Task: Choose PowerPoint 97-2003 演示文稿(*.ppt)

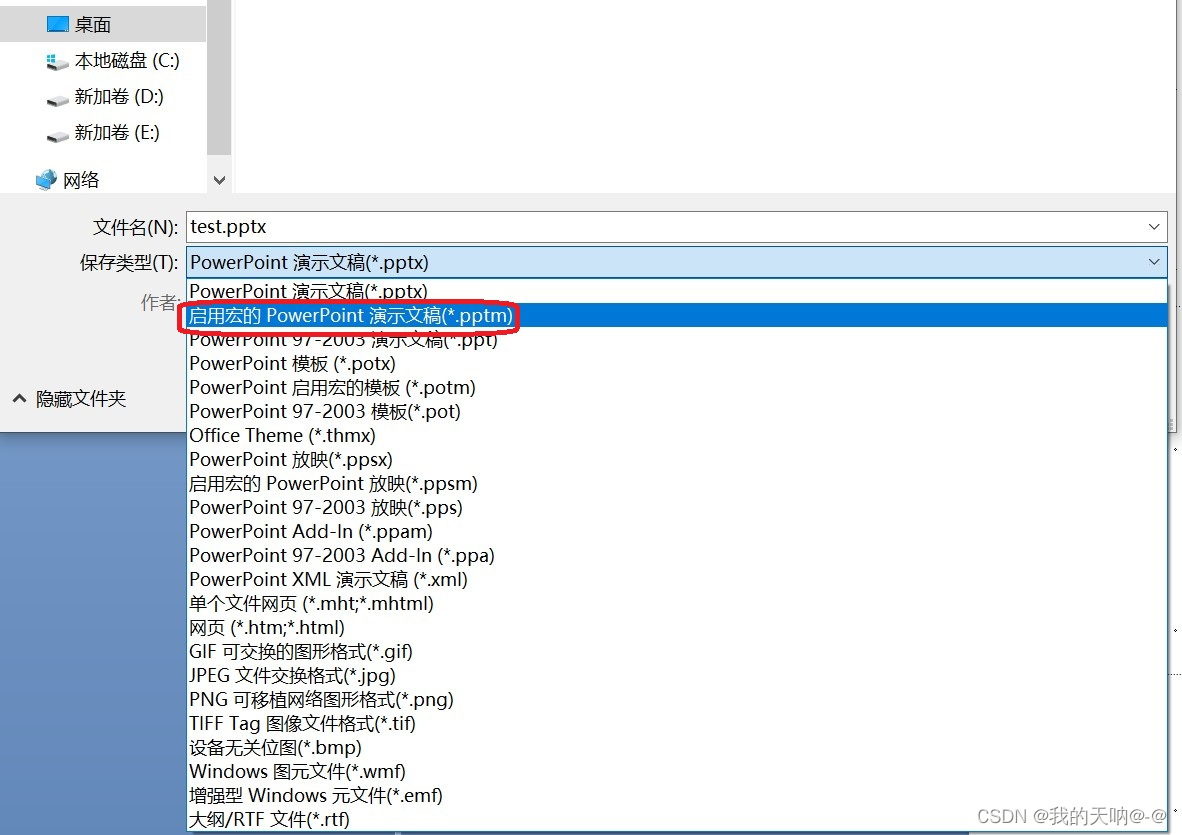Action: [x=677, y=339]
